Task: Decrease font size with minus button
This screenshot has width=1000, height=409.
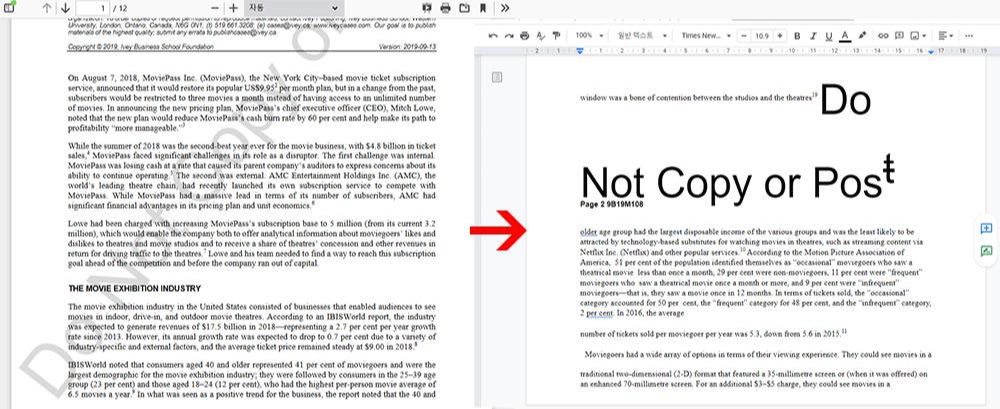Action: point(744,36)
